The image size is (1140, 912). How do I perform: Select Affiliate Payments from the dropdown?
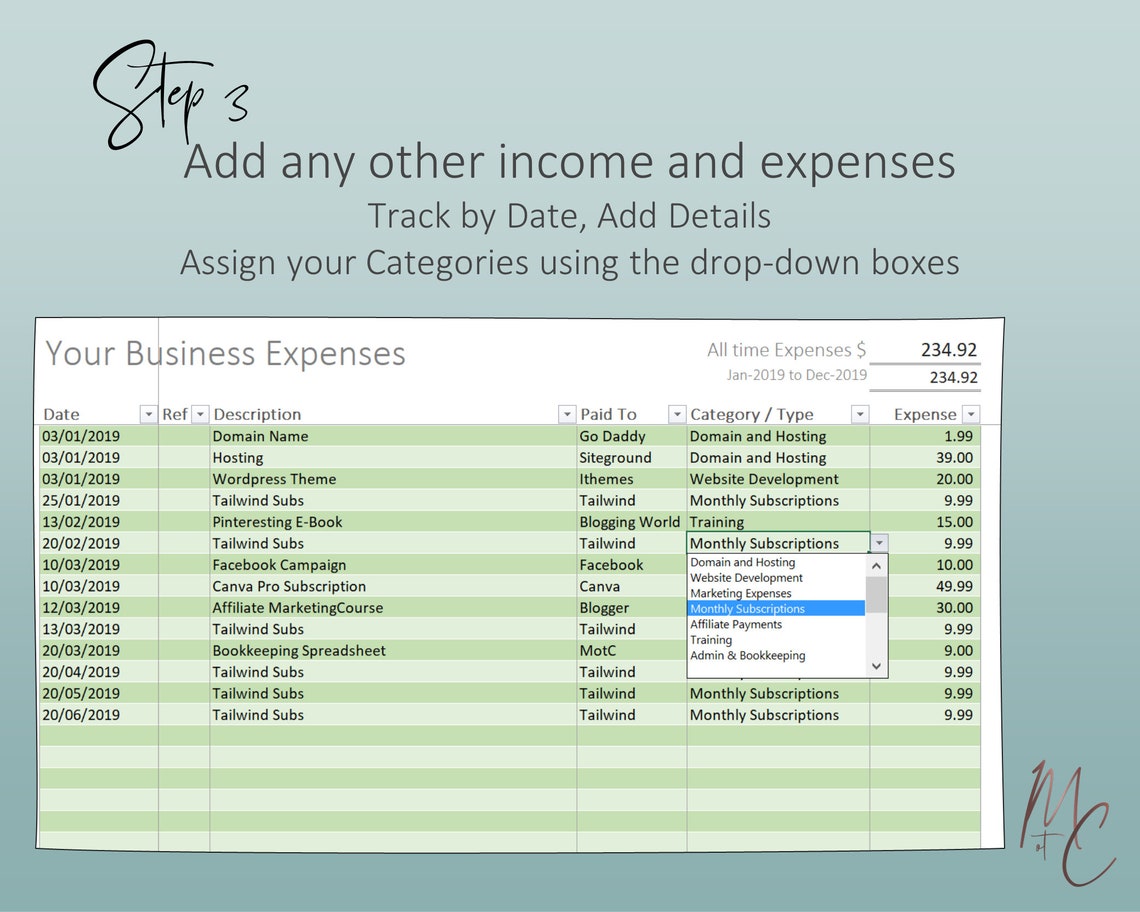[735, 623]
